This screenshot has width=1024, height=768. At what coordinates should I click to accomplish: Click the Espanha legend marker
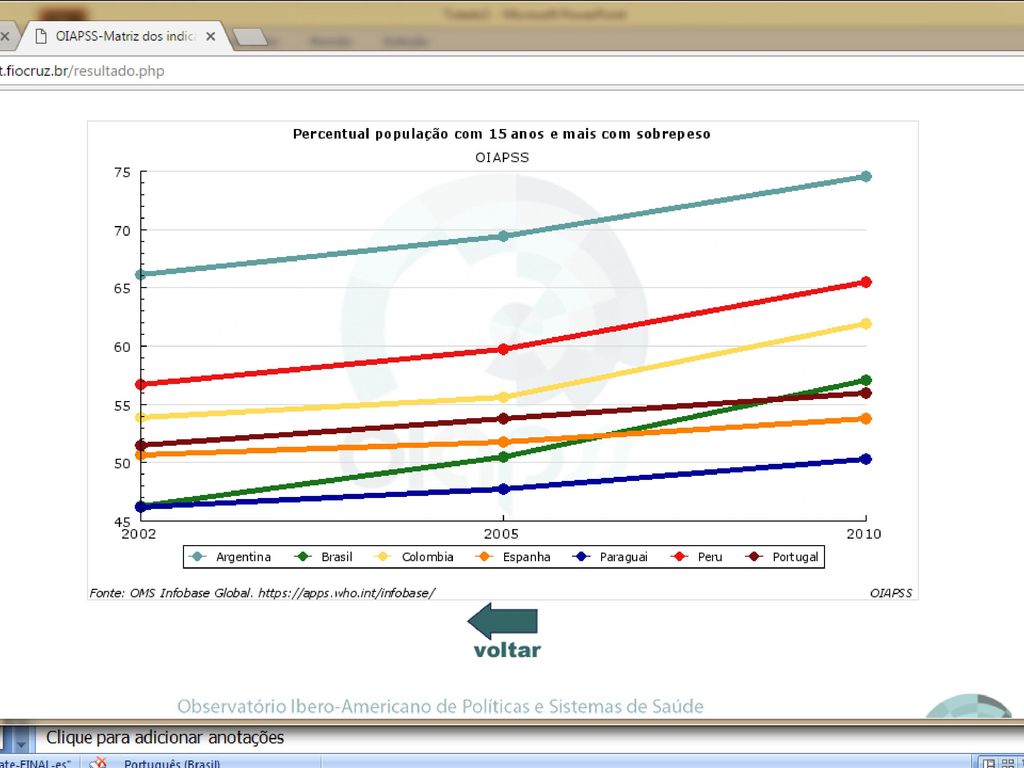pos(485,556)
